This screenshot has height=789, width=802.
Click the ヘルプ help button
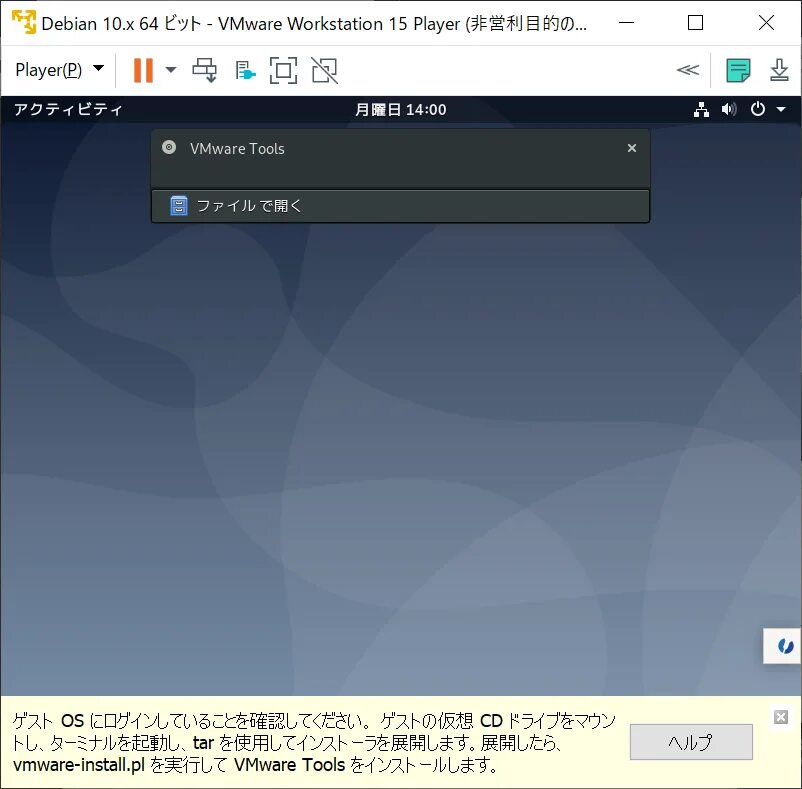691,741
